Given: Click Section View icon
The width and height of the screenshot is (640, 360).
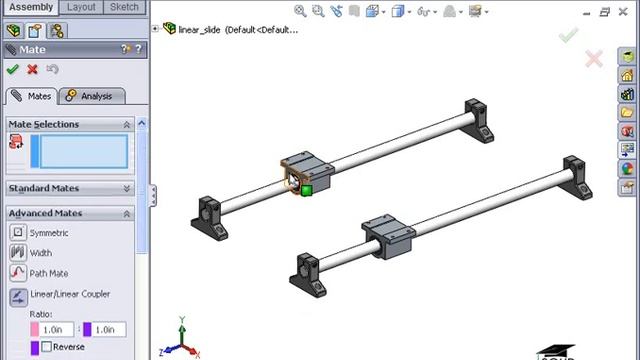Looking at the screenshot, I should pos(354,11).
